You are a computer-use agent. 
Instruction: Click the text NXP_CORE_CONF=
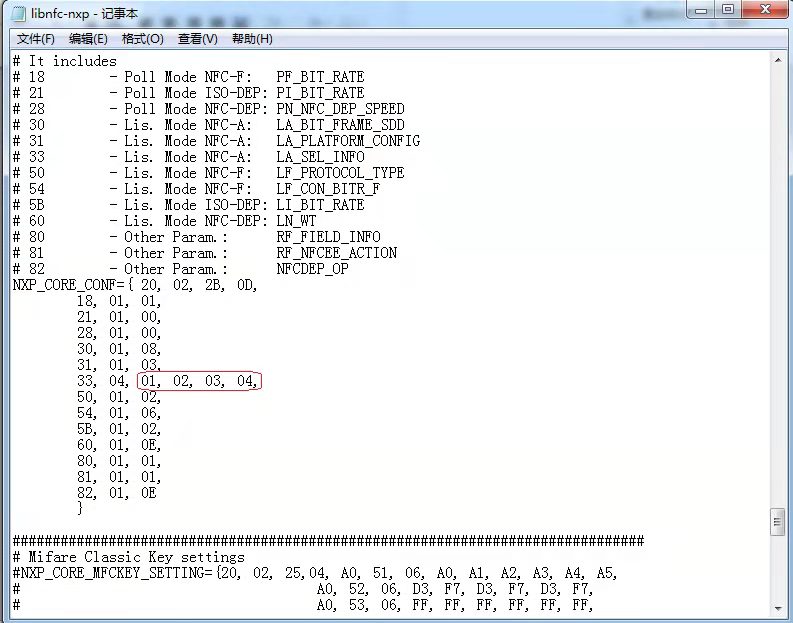[69, 285]
